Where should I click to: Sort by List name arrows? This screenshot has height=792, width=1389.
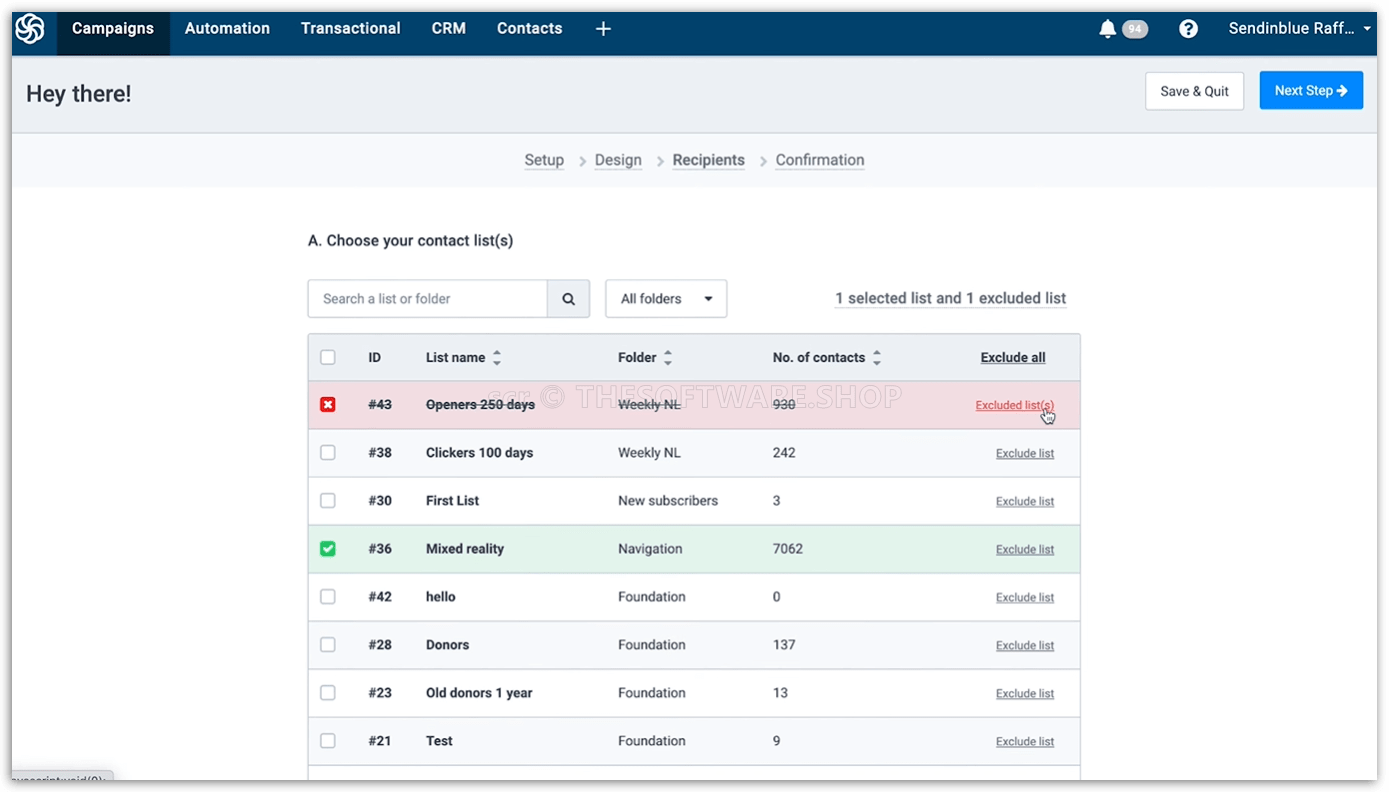[497, 358]
